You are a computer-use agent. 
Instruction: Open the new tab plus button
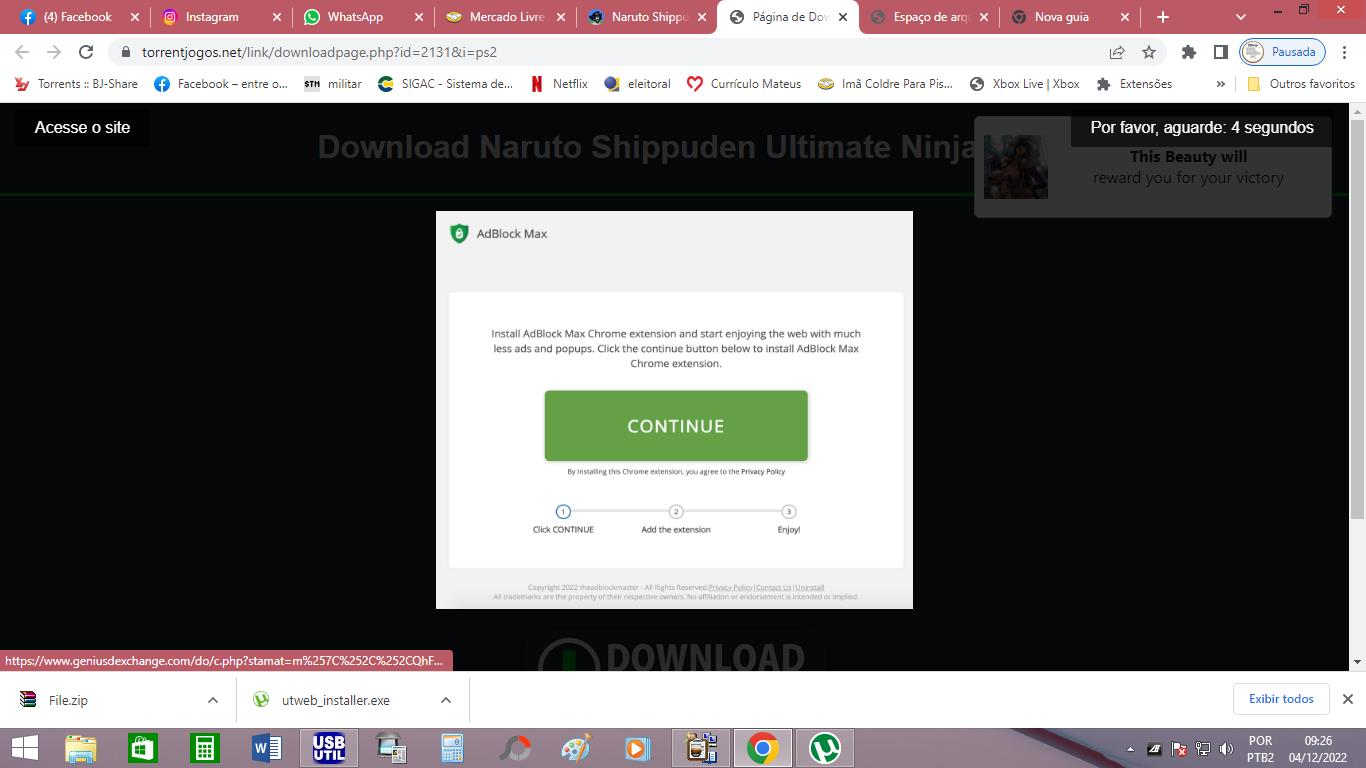tap(1162, 17)
